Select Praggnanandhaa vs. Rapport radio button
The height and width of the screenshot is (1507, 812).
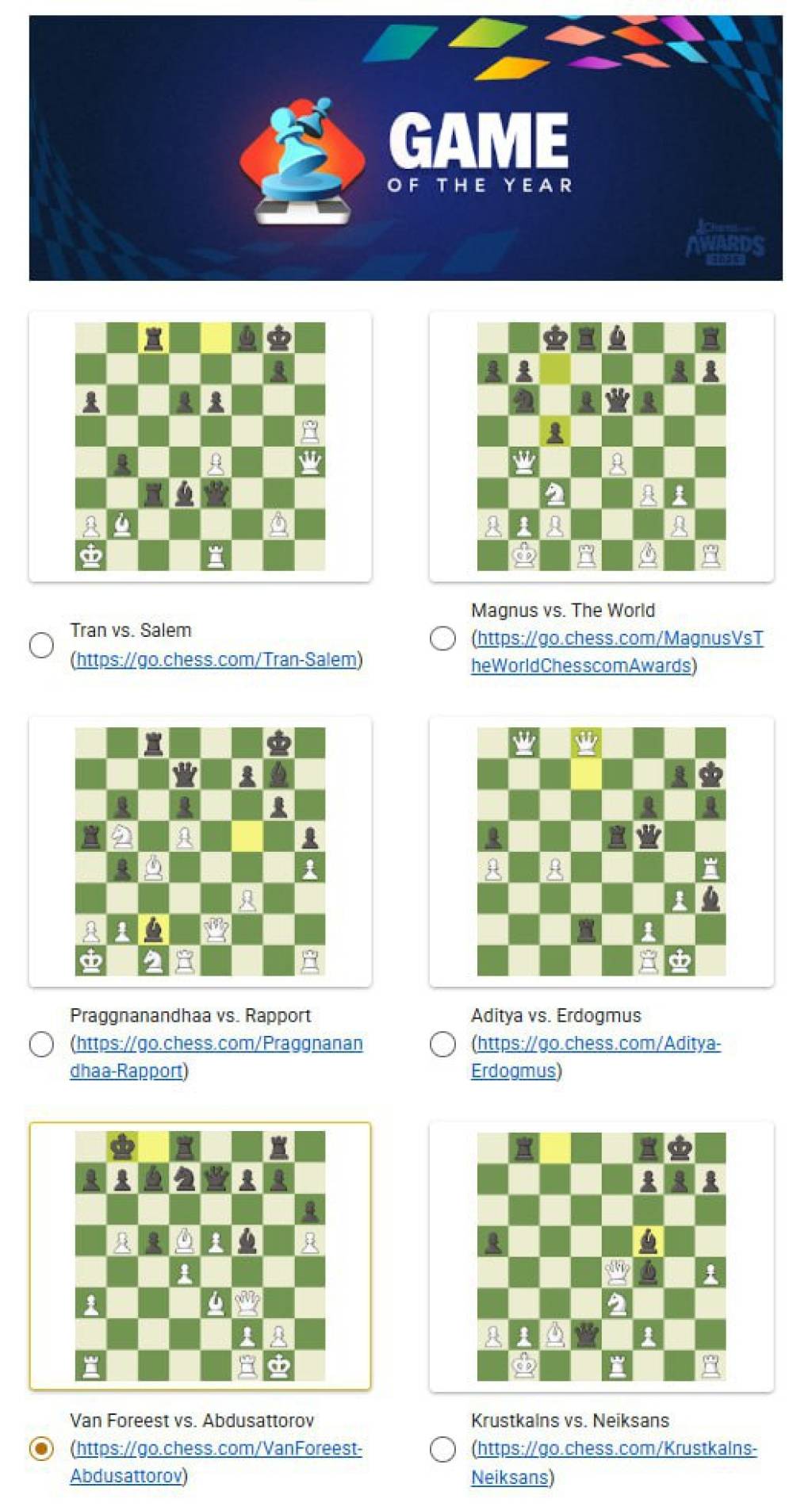click(x=41, y=1044)
